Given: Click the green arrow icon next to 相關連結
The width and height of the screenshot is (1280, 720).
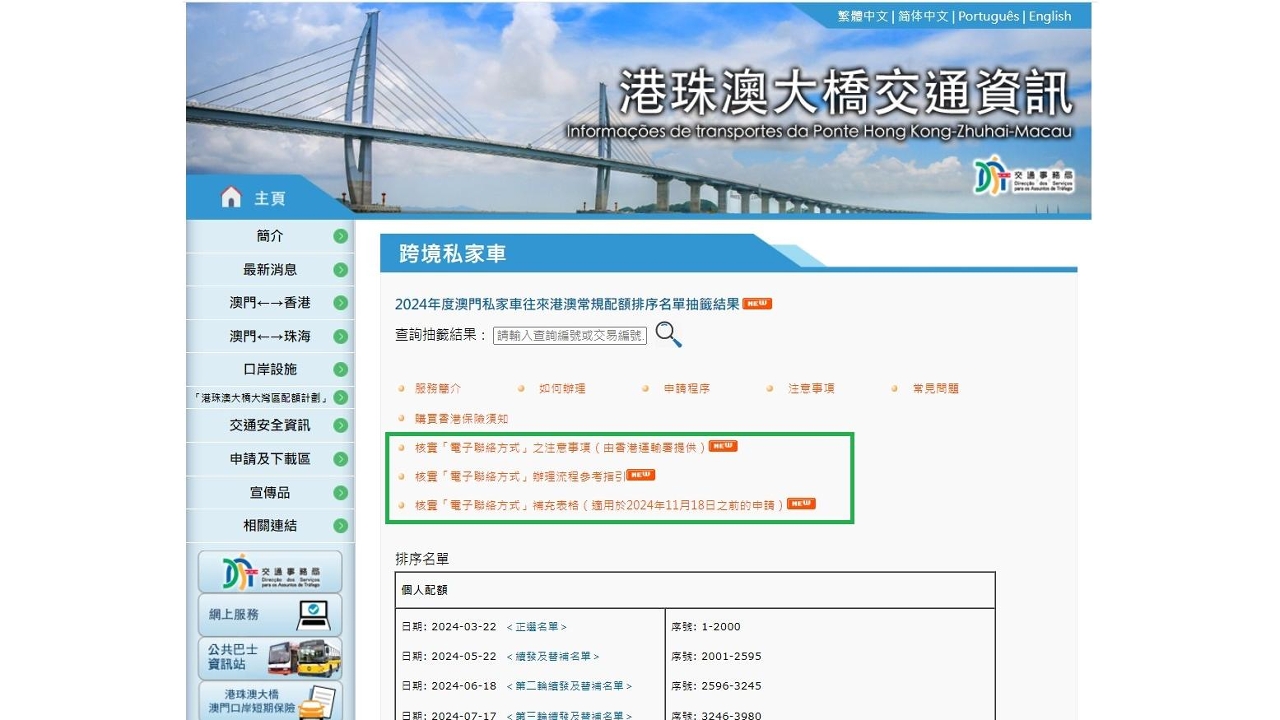Looking at the screenshot, I should point(341,525).
